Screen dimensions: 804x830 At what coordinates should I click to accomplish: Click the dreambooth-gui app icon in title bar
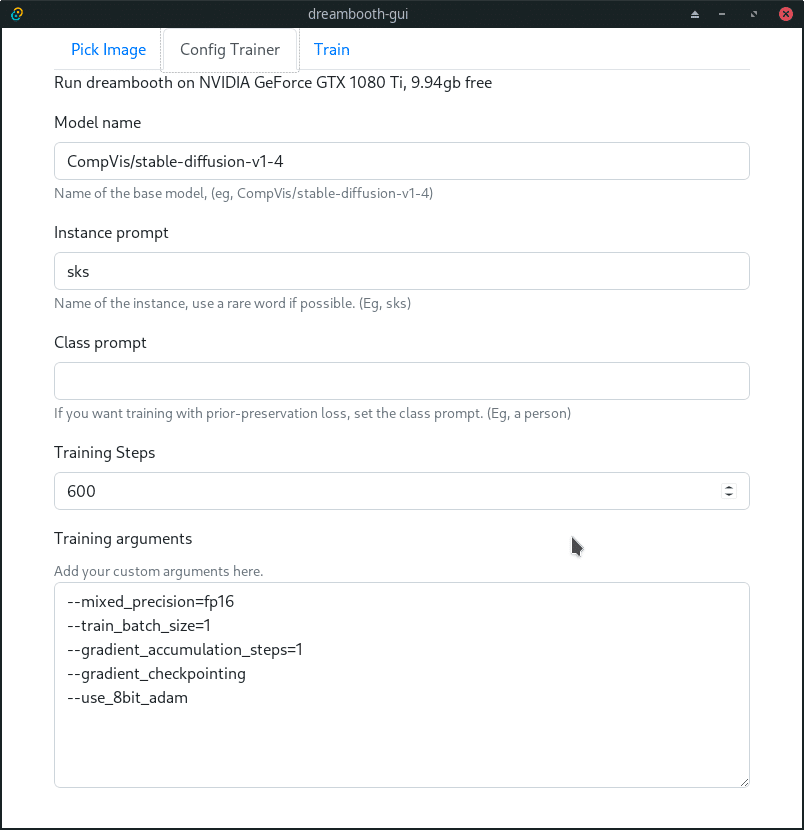coord(17,14)
